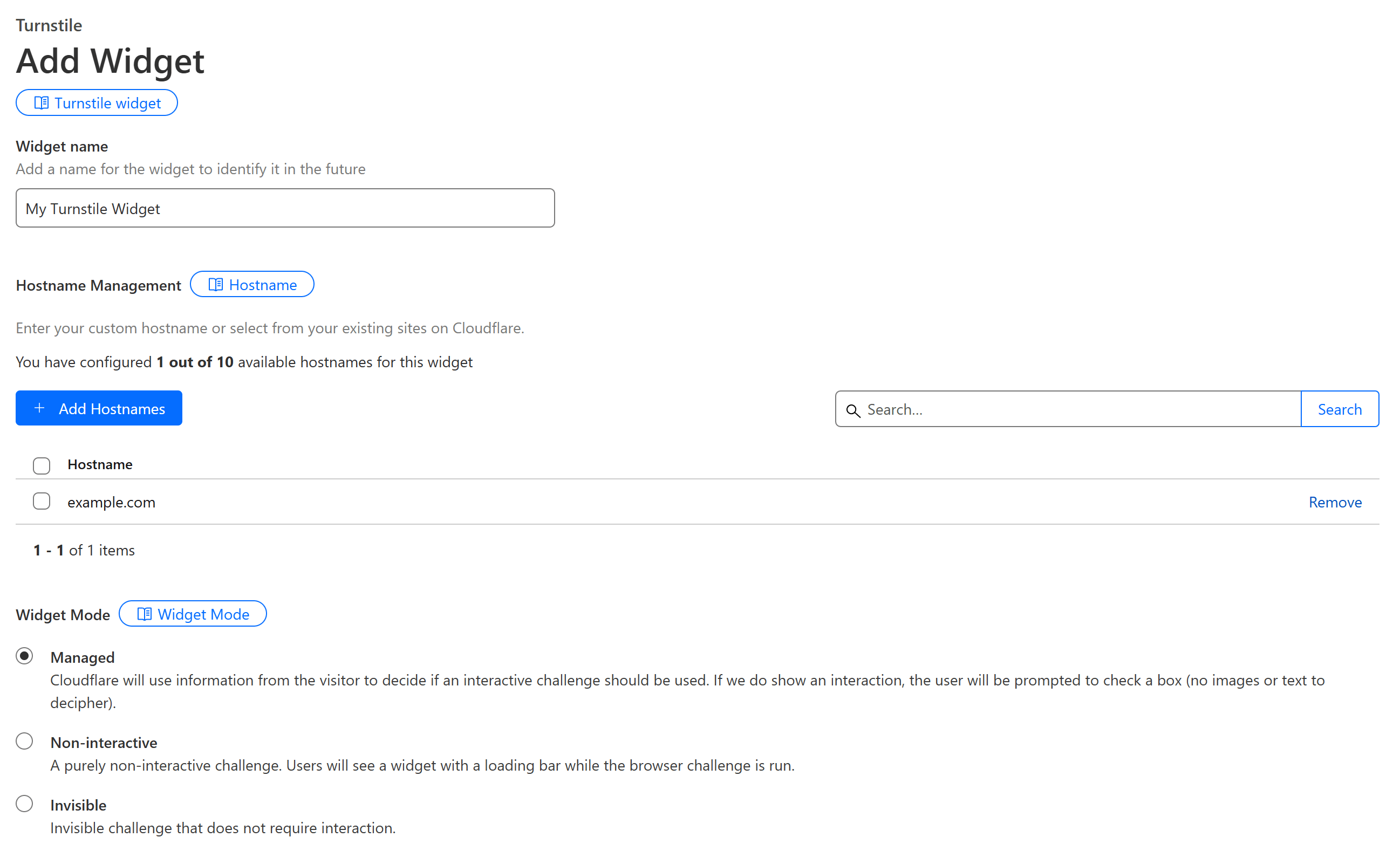Screen dimensions: 1400x858
Task: Toggle the select-all Hostname checkbox
Action: [x=42, y=464]
